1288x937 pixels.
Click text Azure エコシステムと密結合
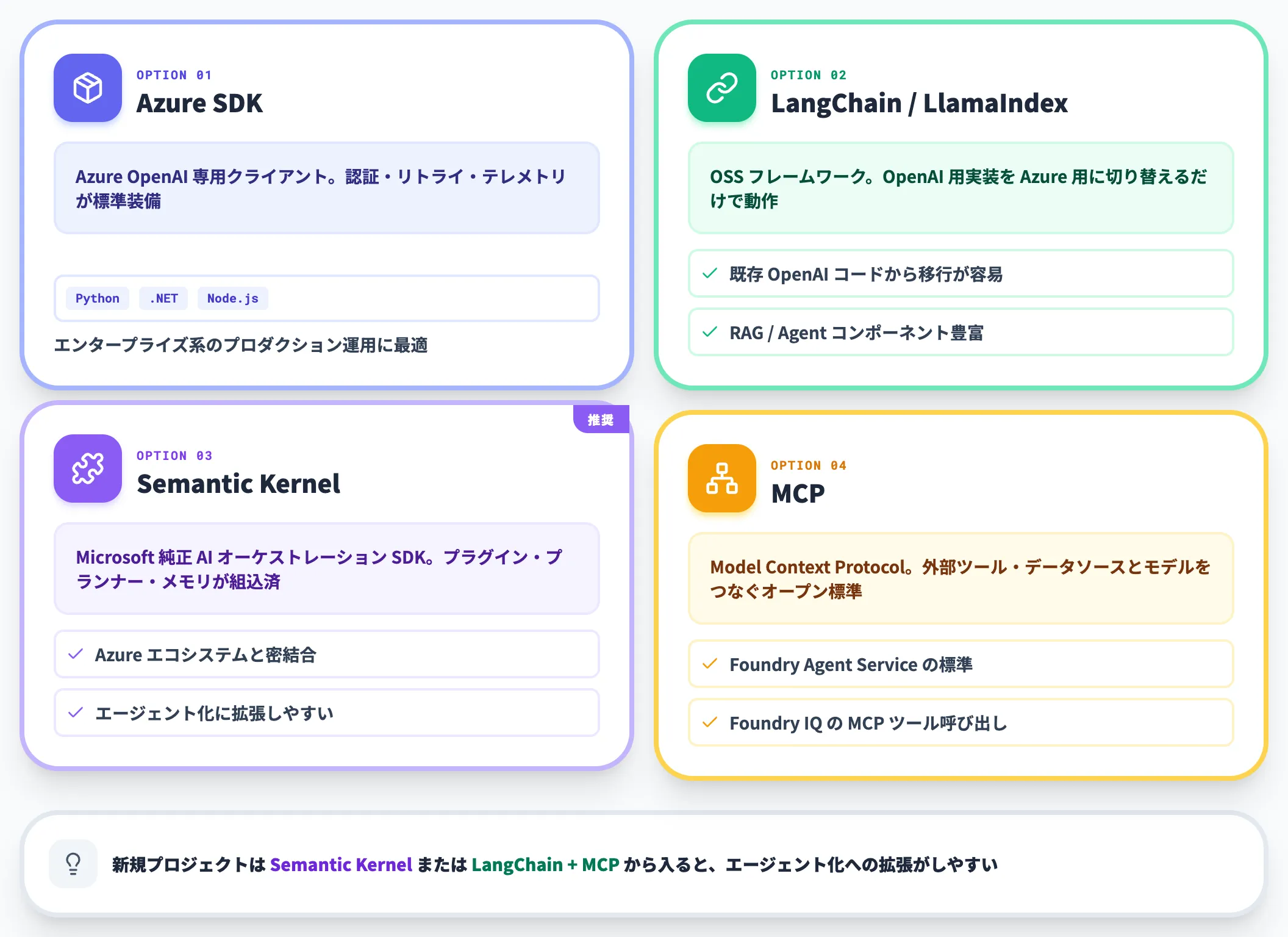[x=206, y=655]
